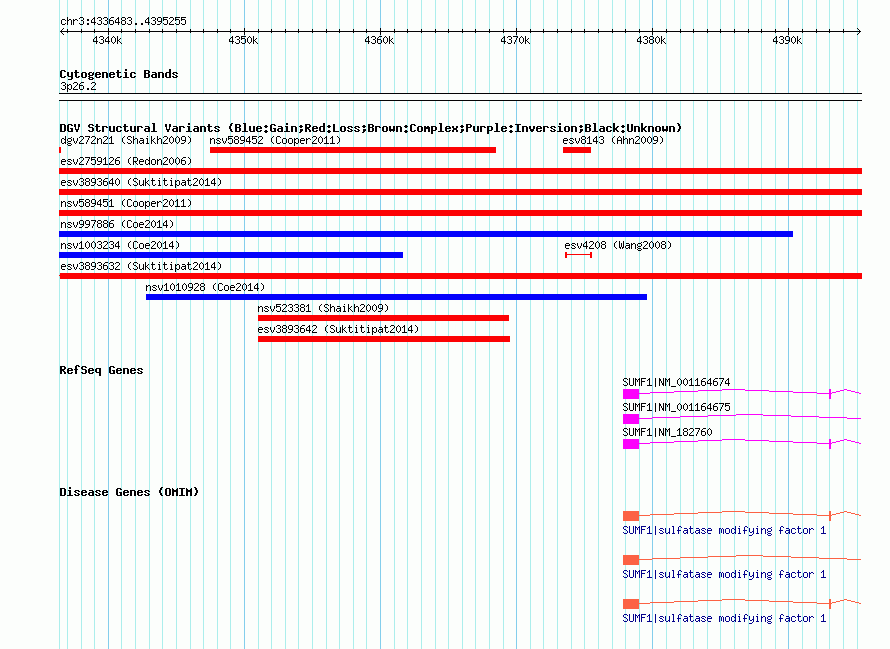Click the nsv523381 (Shaikh2009) label

click(323, 308)
